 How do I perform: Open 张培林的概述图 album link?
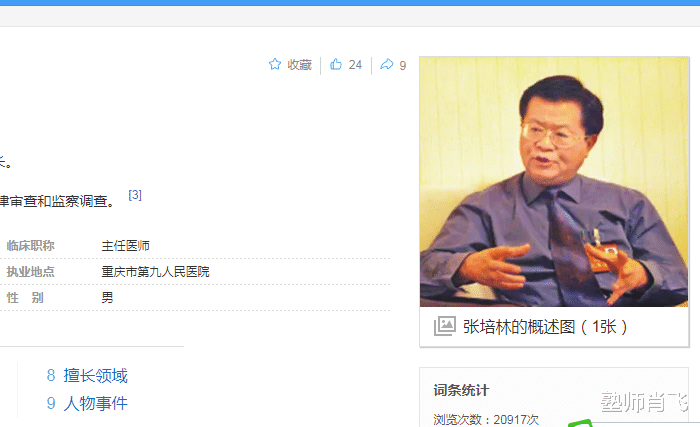pos(545,327)
